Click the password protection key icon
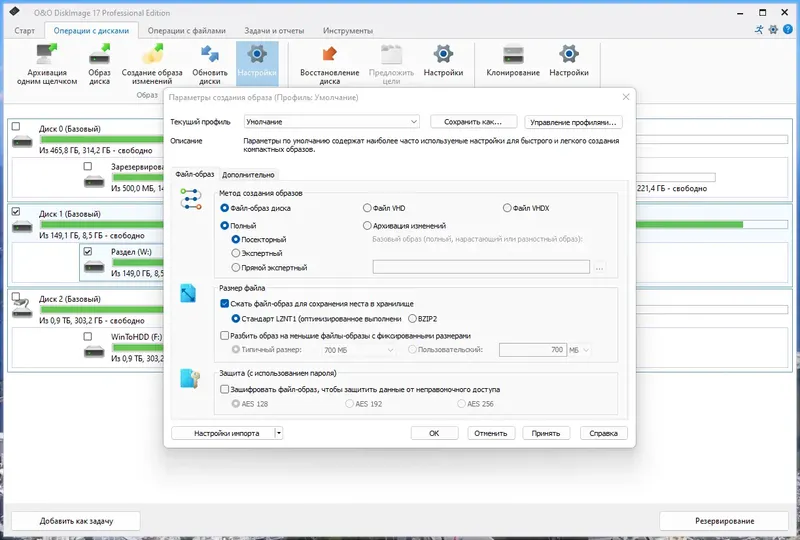This screenshot has height=540, width=800. pos(190,379)
